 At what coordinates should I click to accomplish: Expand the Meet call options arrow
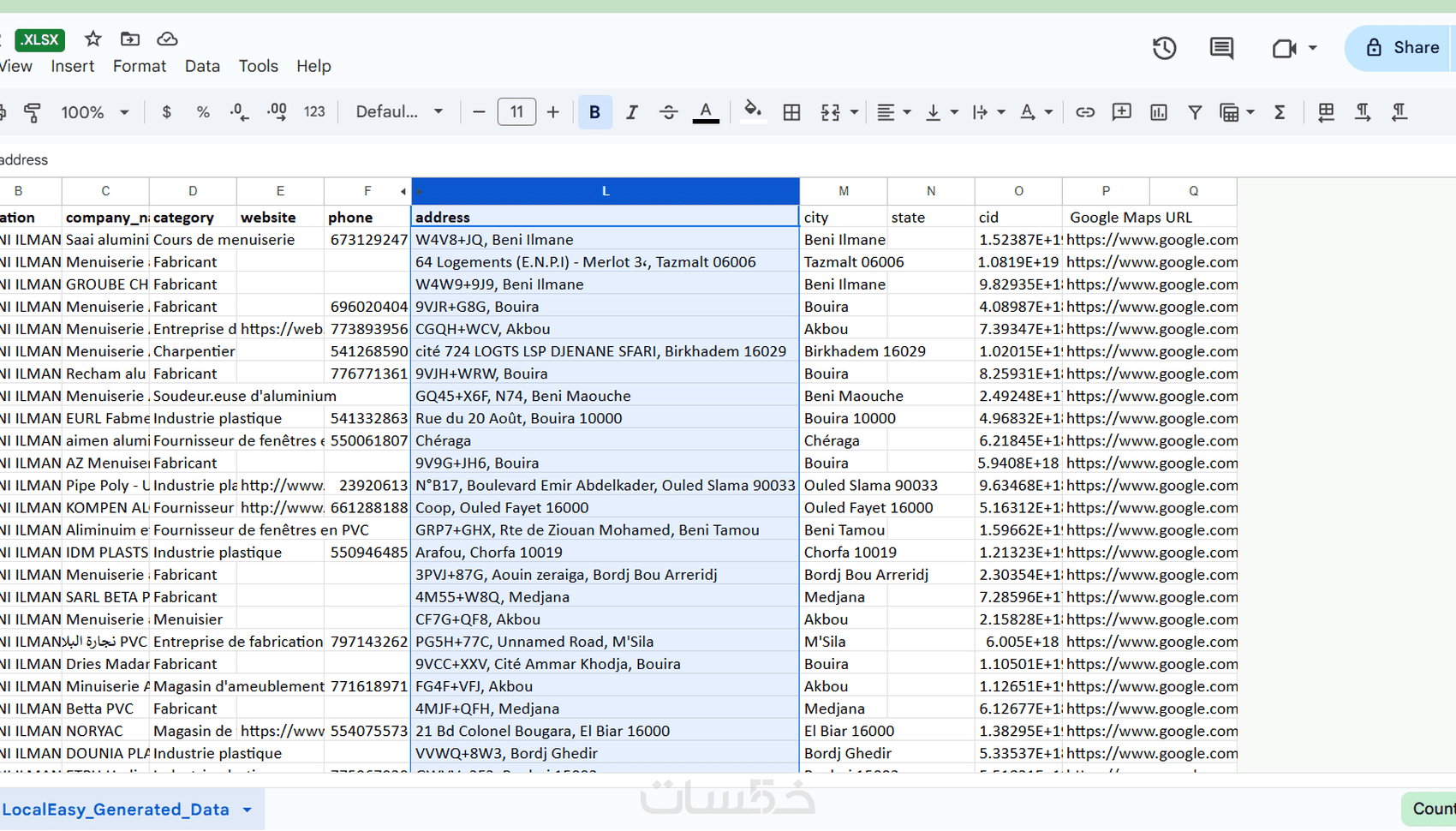pos(1312,48)
